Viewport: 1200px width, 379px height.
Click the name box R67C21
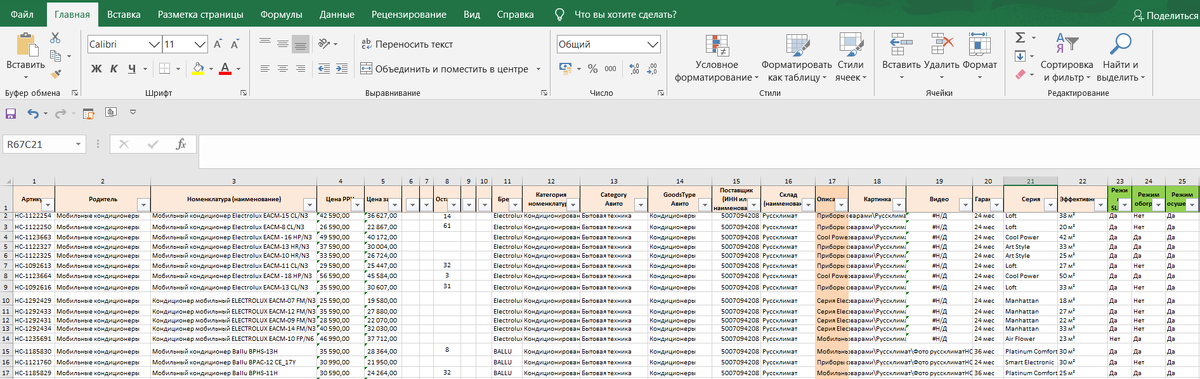43,144
